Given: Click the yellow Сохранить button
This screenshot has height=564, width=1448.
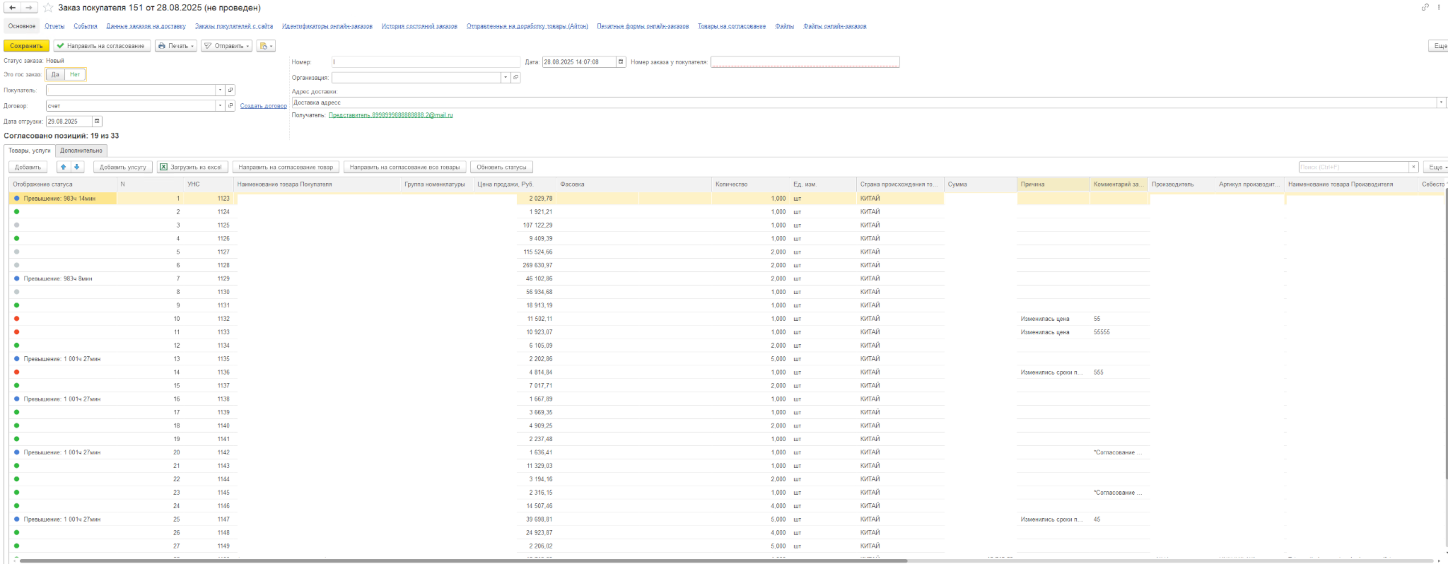Looking at the screenshot, I should pos(26,46).
